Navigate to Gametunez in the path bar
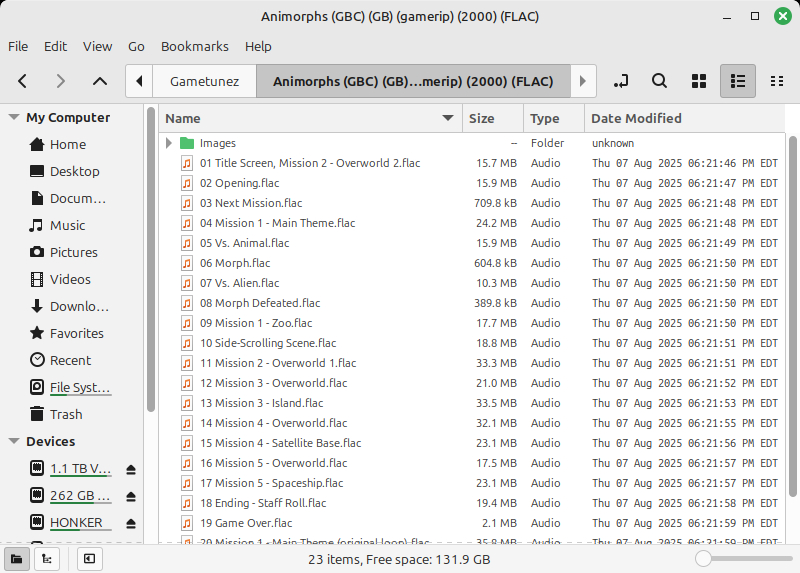 (x=204, y=81)
